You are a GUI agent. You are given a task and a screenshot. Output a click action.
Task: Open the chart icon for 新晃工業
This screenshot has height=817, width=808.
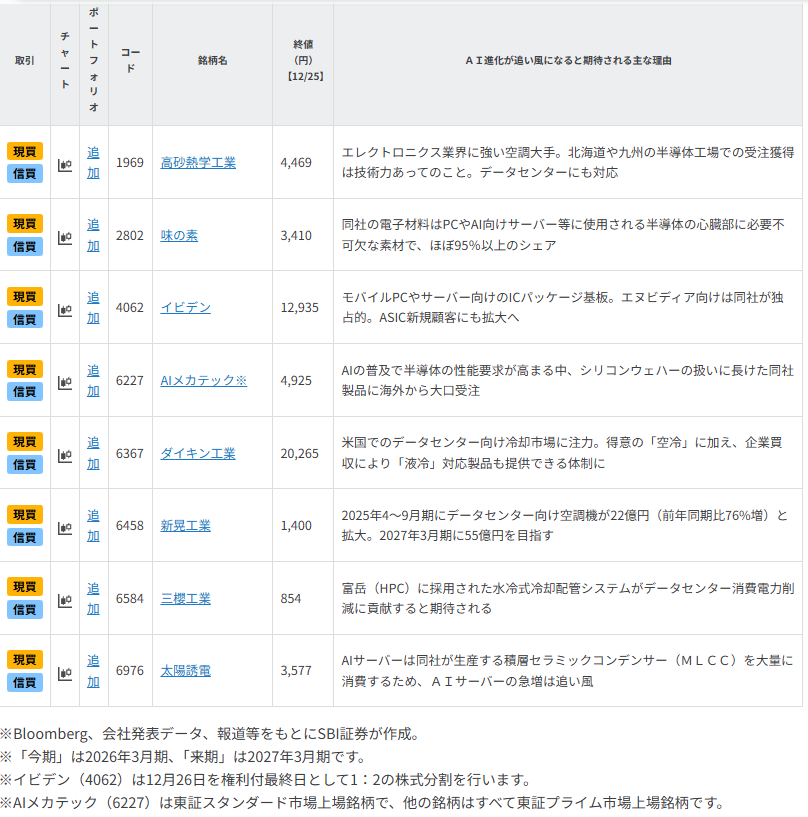[65, 527]
